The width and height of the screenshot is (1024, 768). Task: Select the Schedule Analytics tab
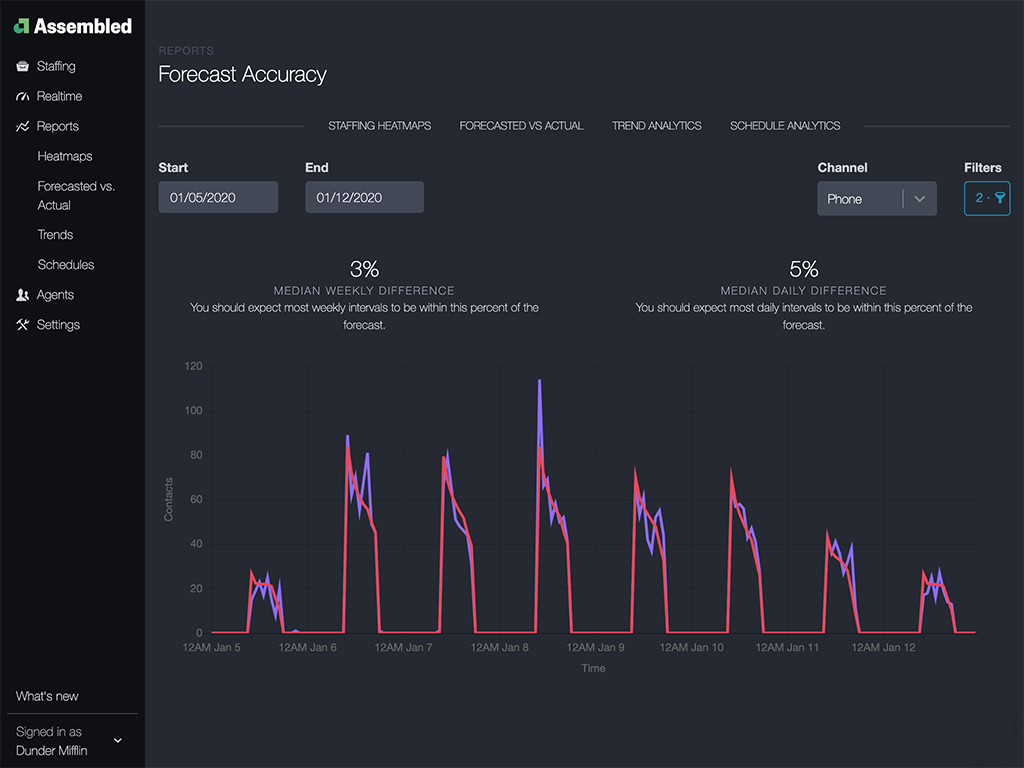785,126
